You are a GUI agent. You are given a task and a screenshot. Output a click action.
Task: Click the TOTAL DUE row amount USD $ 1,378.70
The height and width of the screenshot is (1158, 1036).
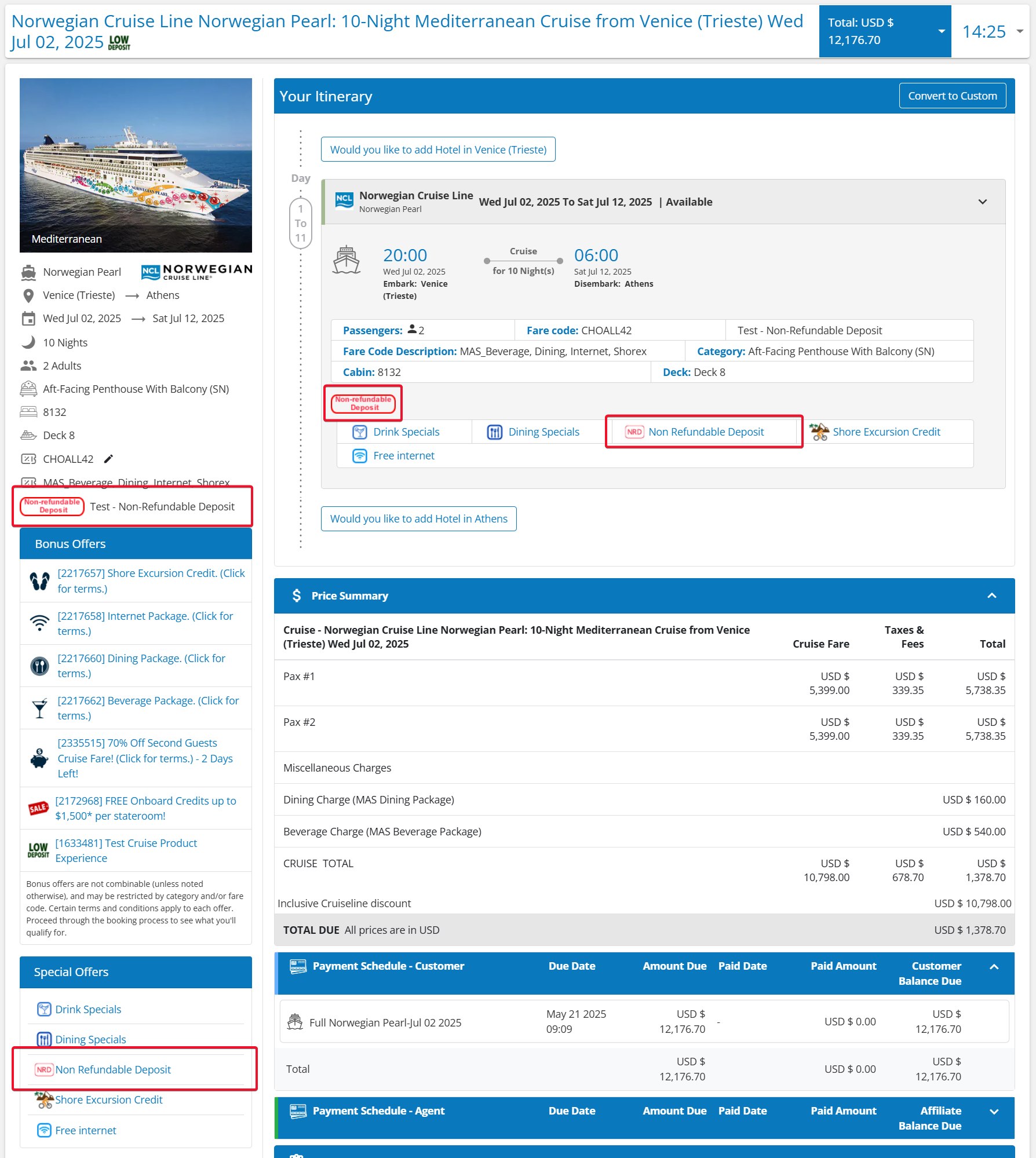(969, 930)
